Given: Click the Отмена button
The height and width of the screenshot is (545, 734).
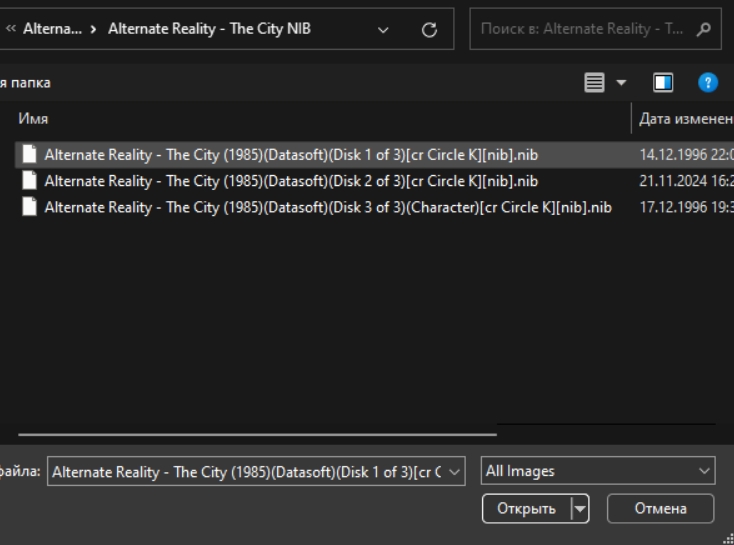Looking at the screenshot, I should pos(661,508).
